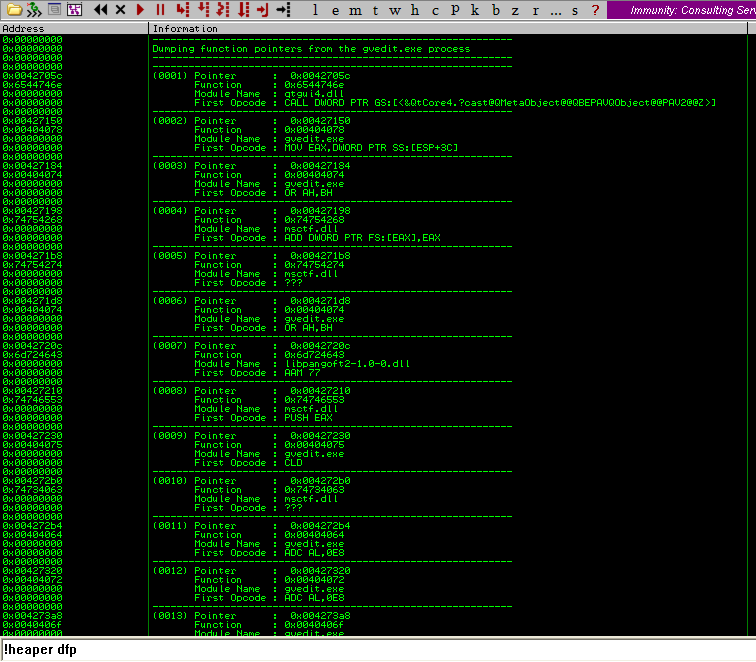Select the 'First Opcode : AAM 77' line
This screenshot has width=756, height=662.
(x=257, y=373)
